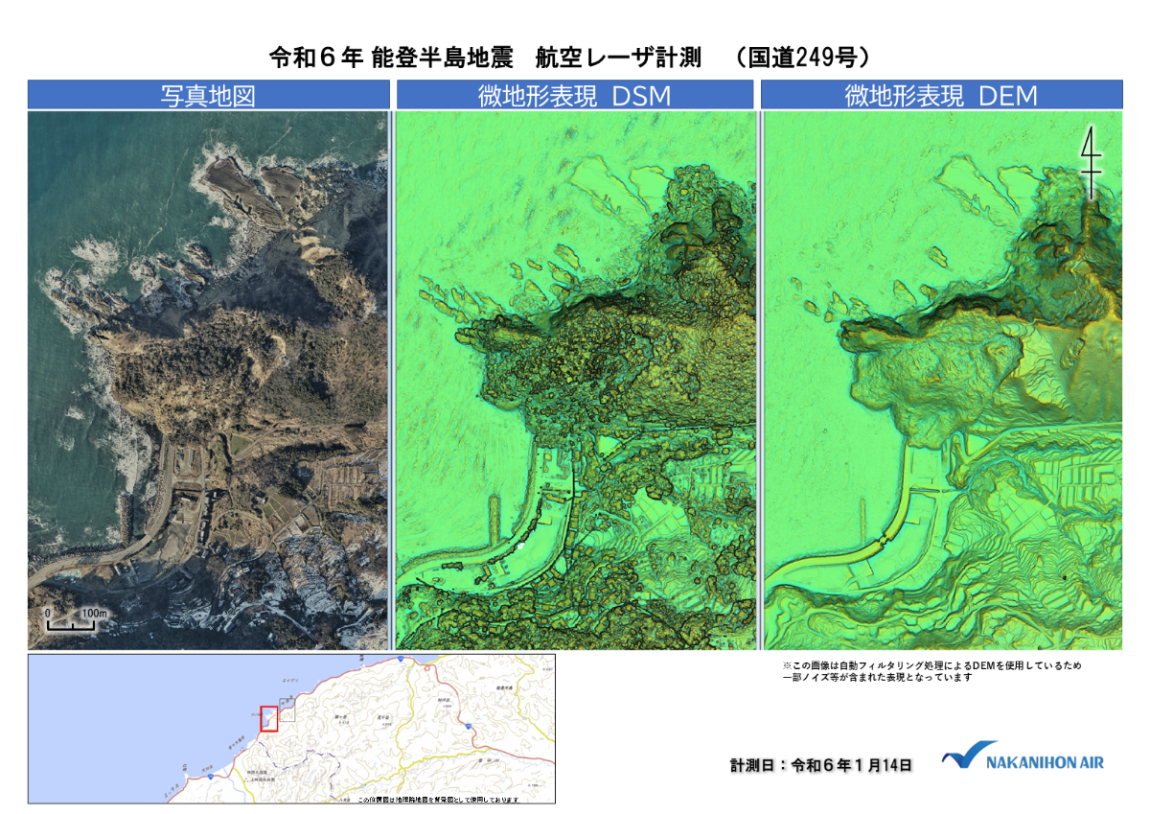This screenshot has width=1150, height=814.
Task: Click the blue marker at the inset map's lower left
Action: click(210, 776)
